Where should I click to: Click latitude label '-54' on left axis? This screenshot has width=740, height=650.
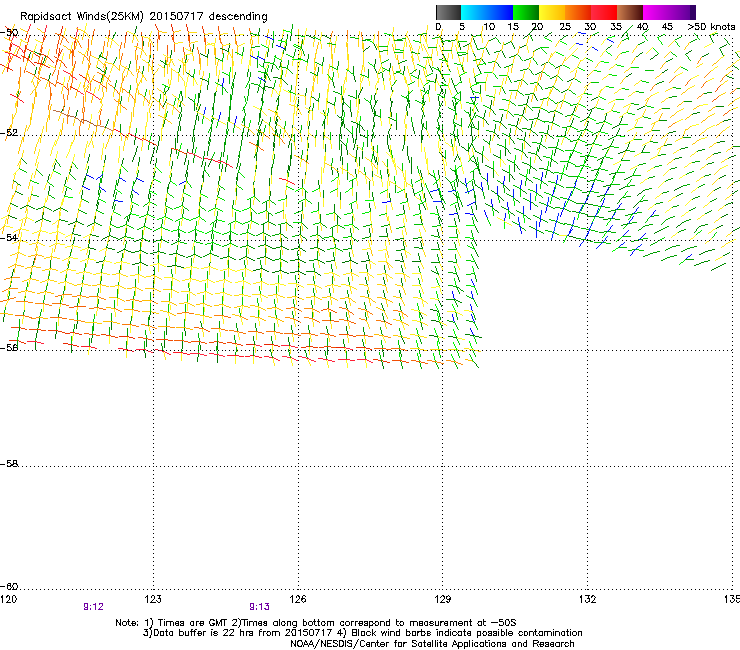point(9,237)
